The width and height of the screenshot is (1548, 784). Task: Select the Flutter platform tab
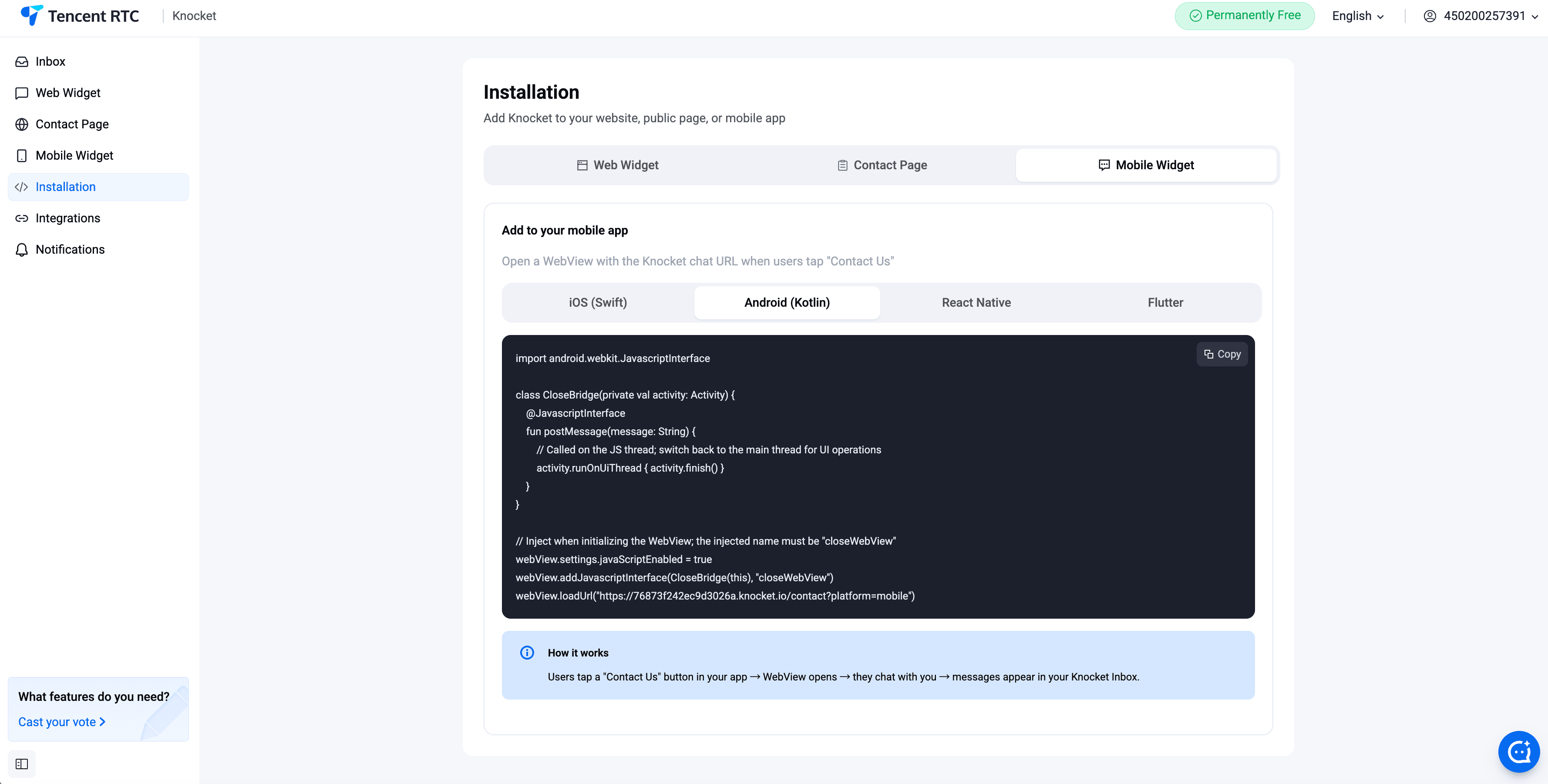[1165, 303]
